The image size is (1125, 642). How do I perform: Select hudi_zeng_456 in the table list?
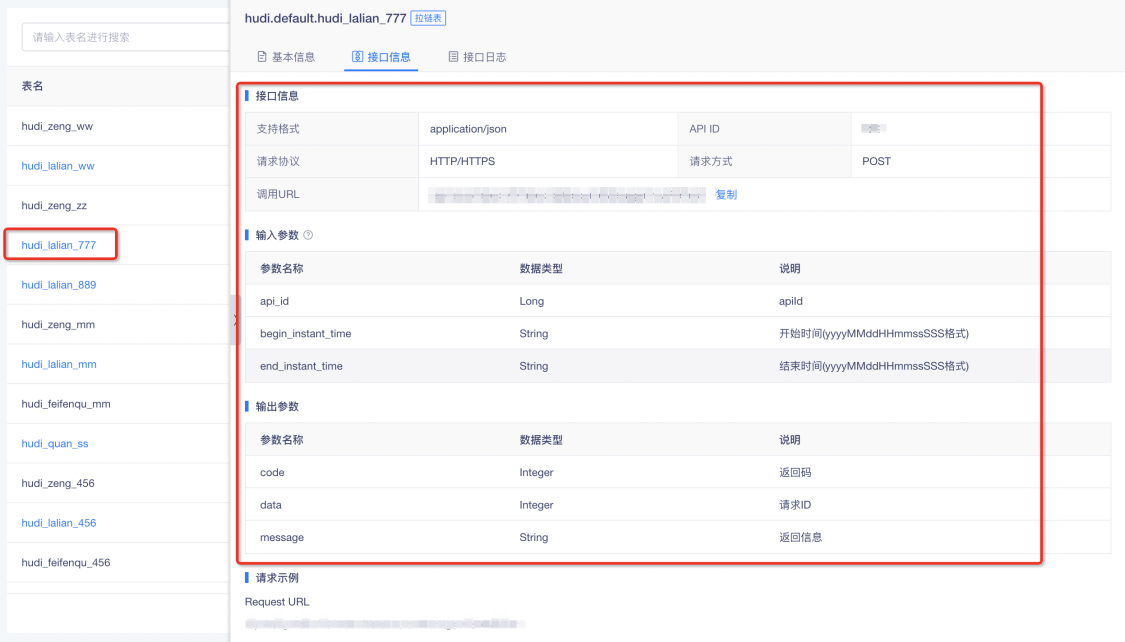58,483
